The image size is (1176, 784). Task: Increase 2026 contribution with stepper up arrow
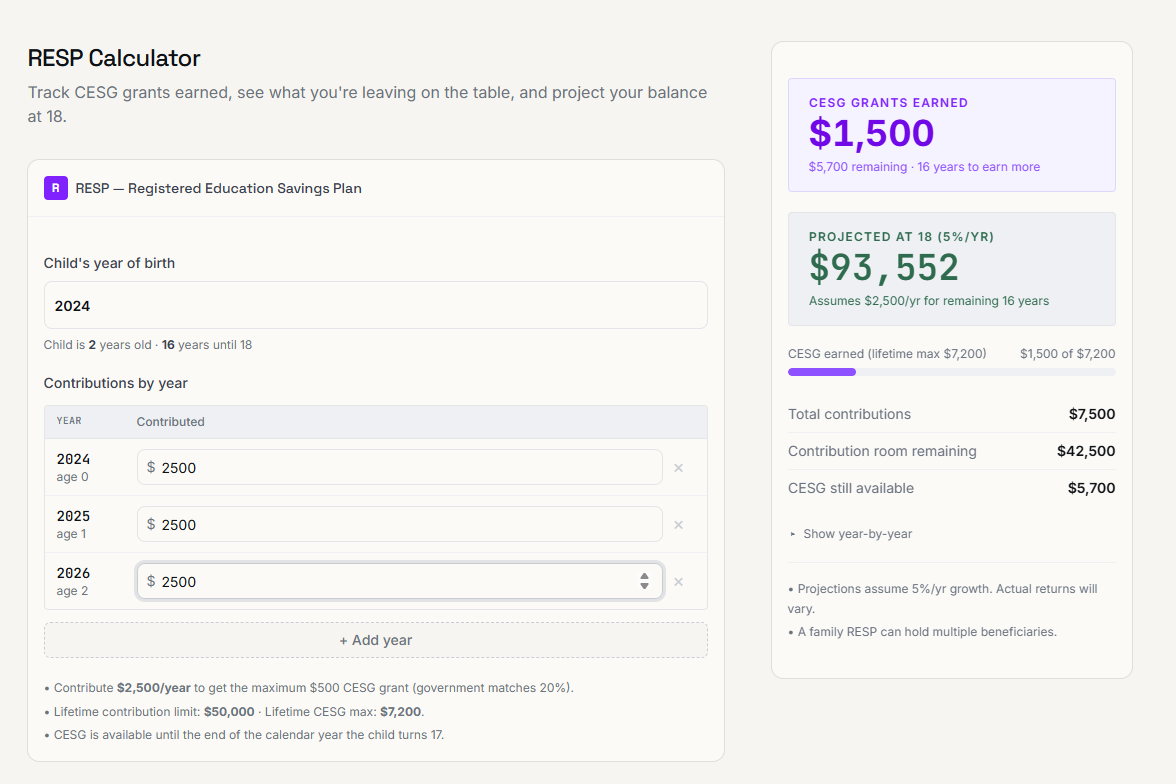click(644, 576)
